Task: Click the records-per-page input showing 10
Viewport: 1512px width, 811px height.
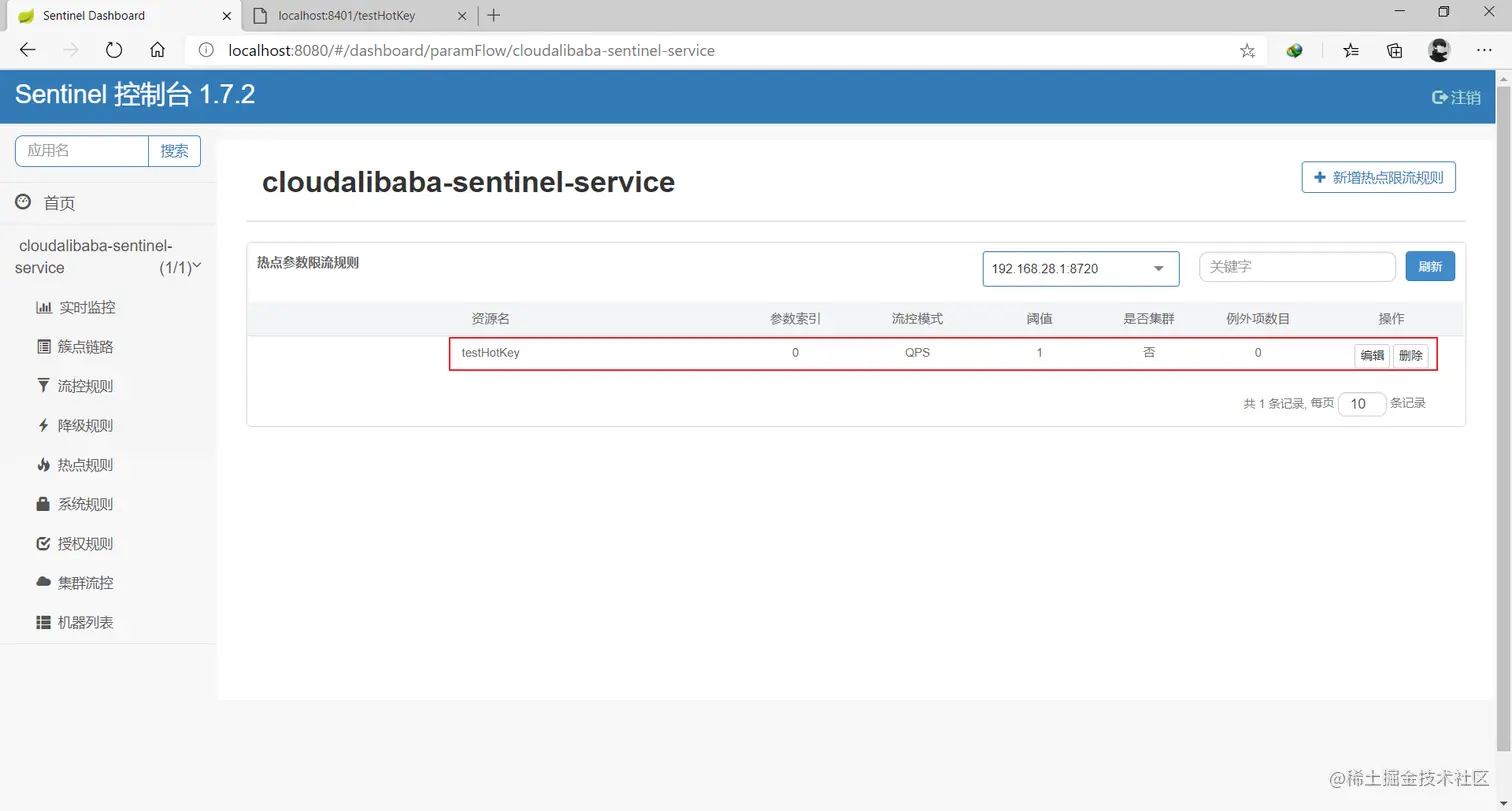Action: click(1361, 404)
